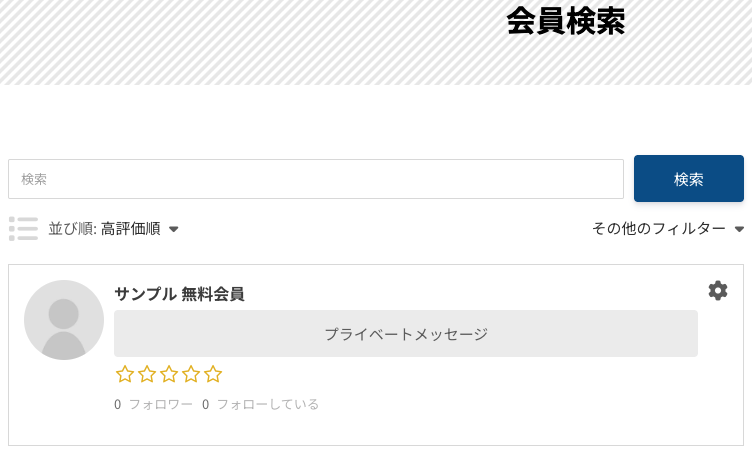Click the fourth rating star

[x=191, y=374]
